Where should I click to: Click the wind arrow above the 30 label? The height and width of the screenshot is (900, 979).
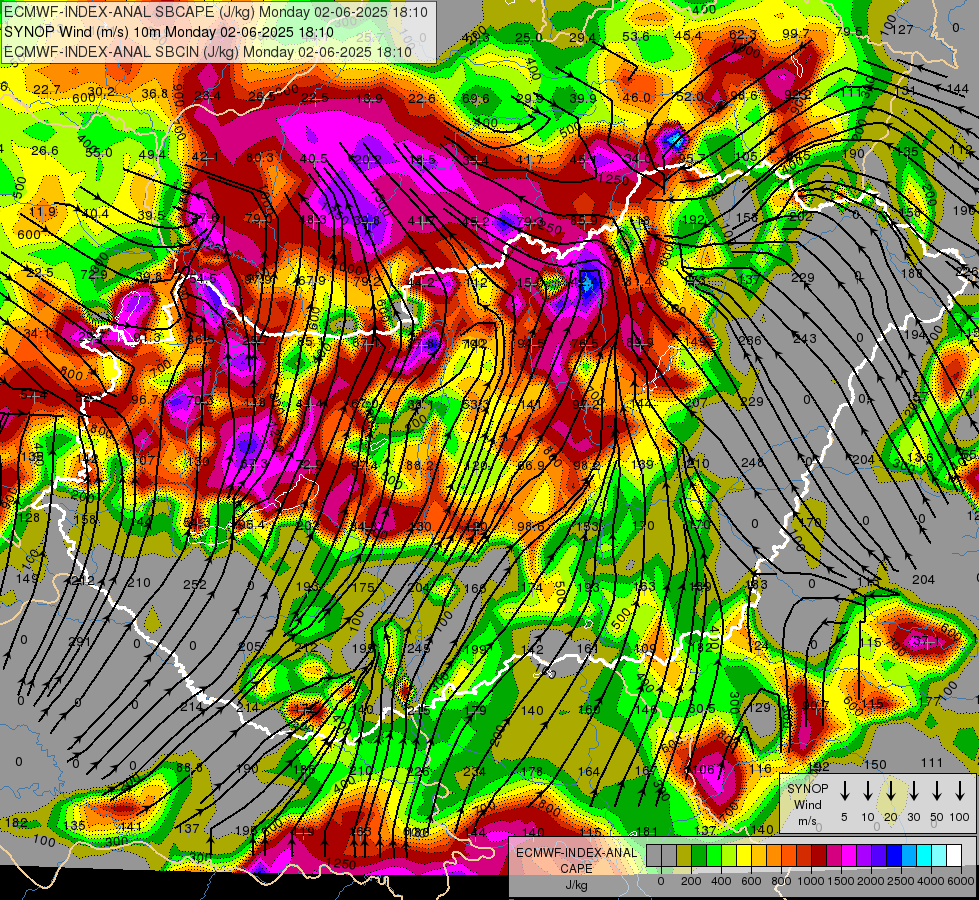[x=913, y=791]
